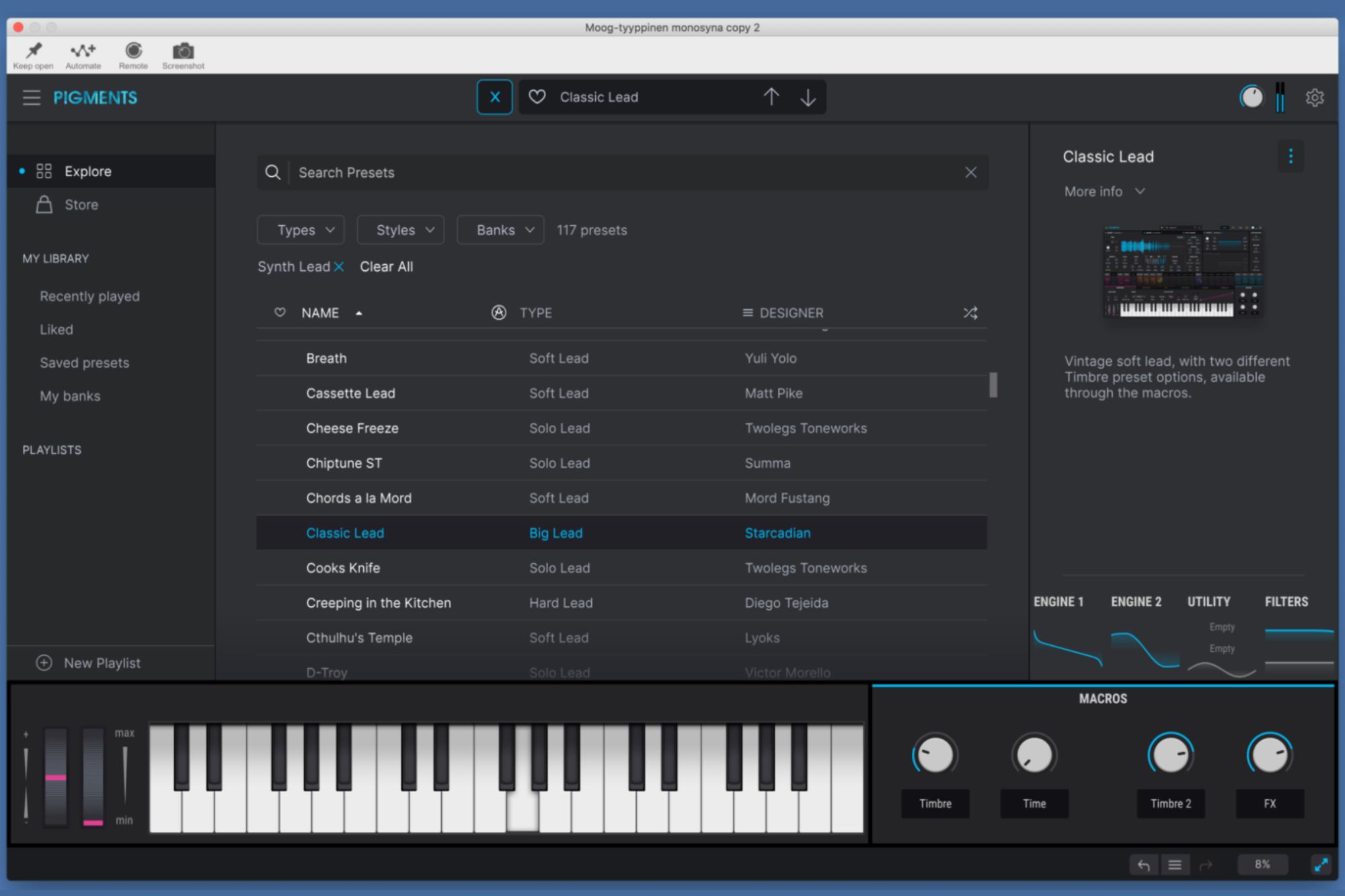Select the Chiptune ST preset
Image resolution: width=1345 pixels, height=896 pixels.
pos(621,463)
